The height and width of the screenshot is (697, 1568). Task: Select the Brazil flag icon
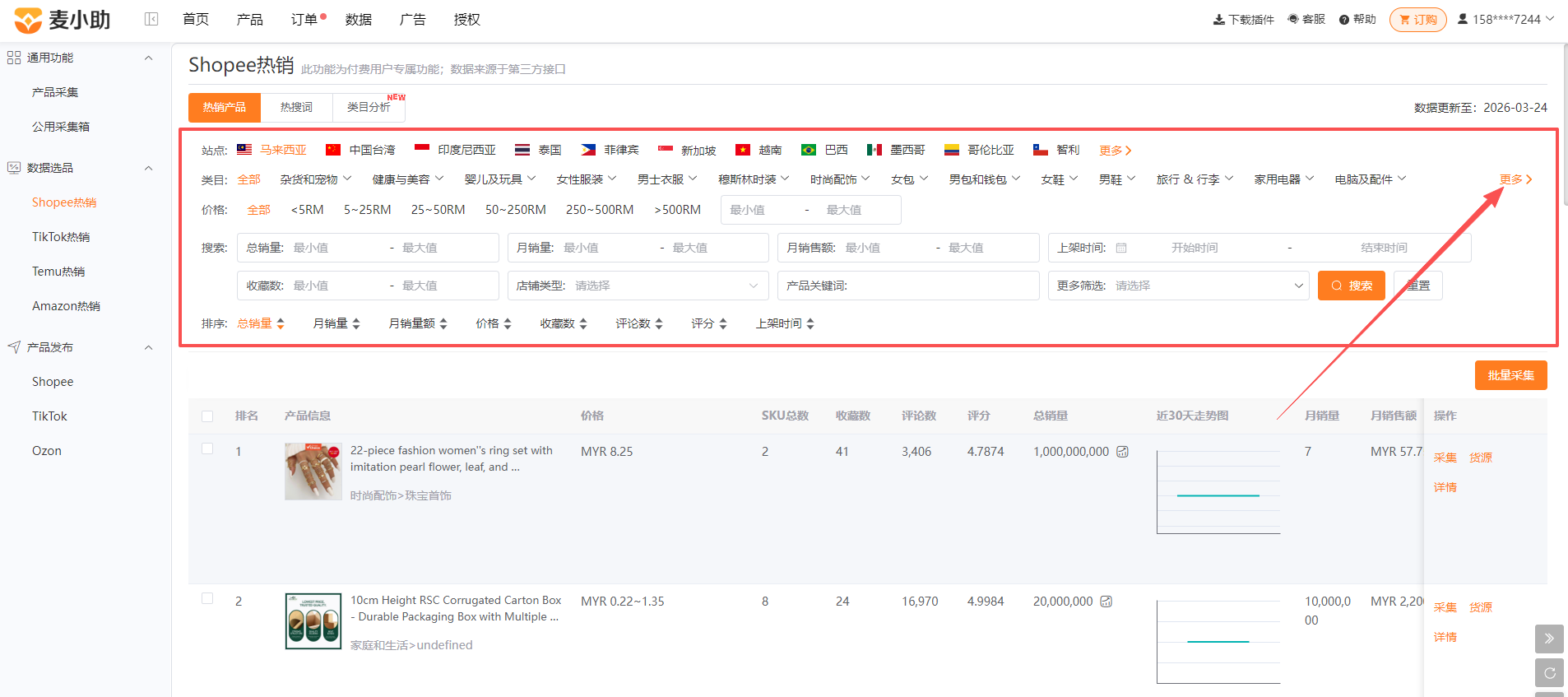click(x=809, y=150)
